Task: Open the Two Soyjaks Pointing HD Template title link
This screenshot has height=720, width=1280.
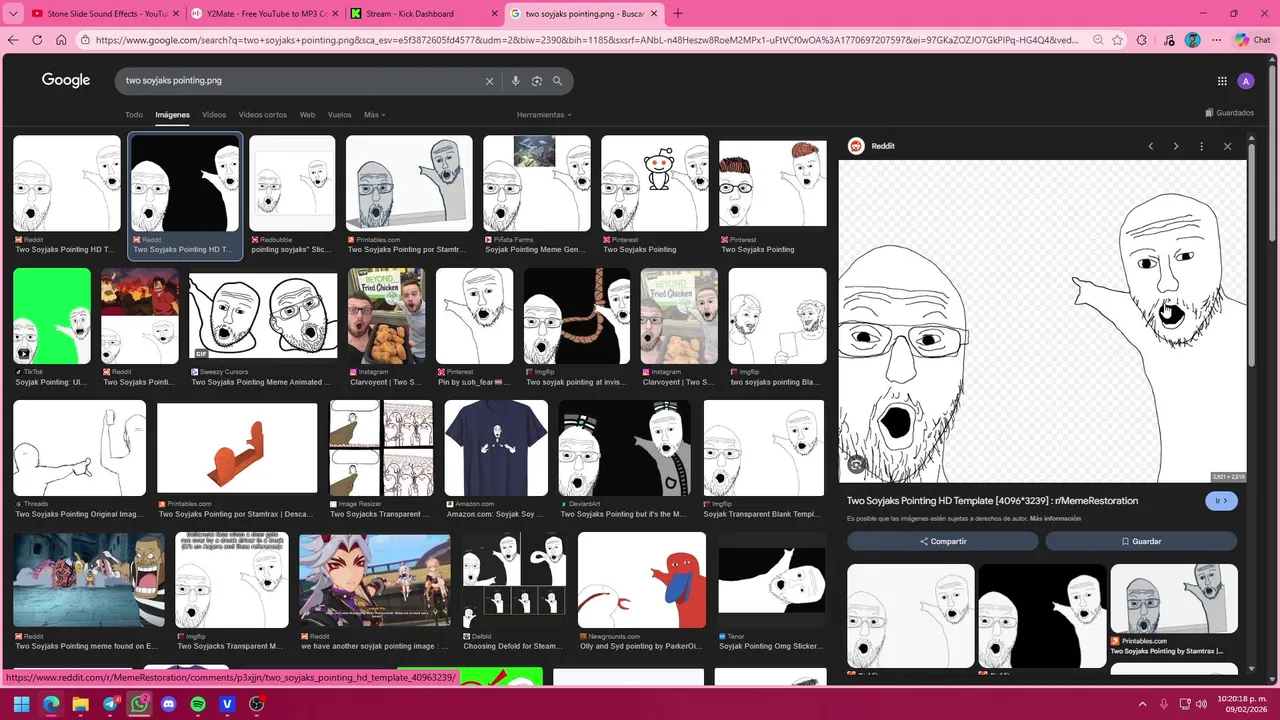Action: (x=992, y=501)
